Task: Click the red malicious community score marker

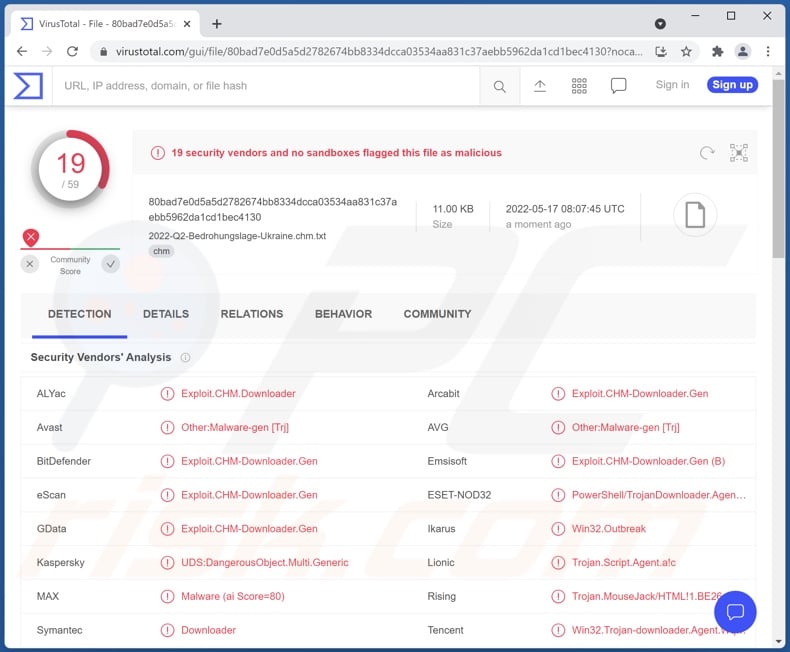Action: point(31,237)
